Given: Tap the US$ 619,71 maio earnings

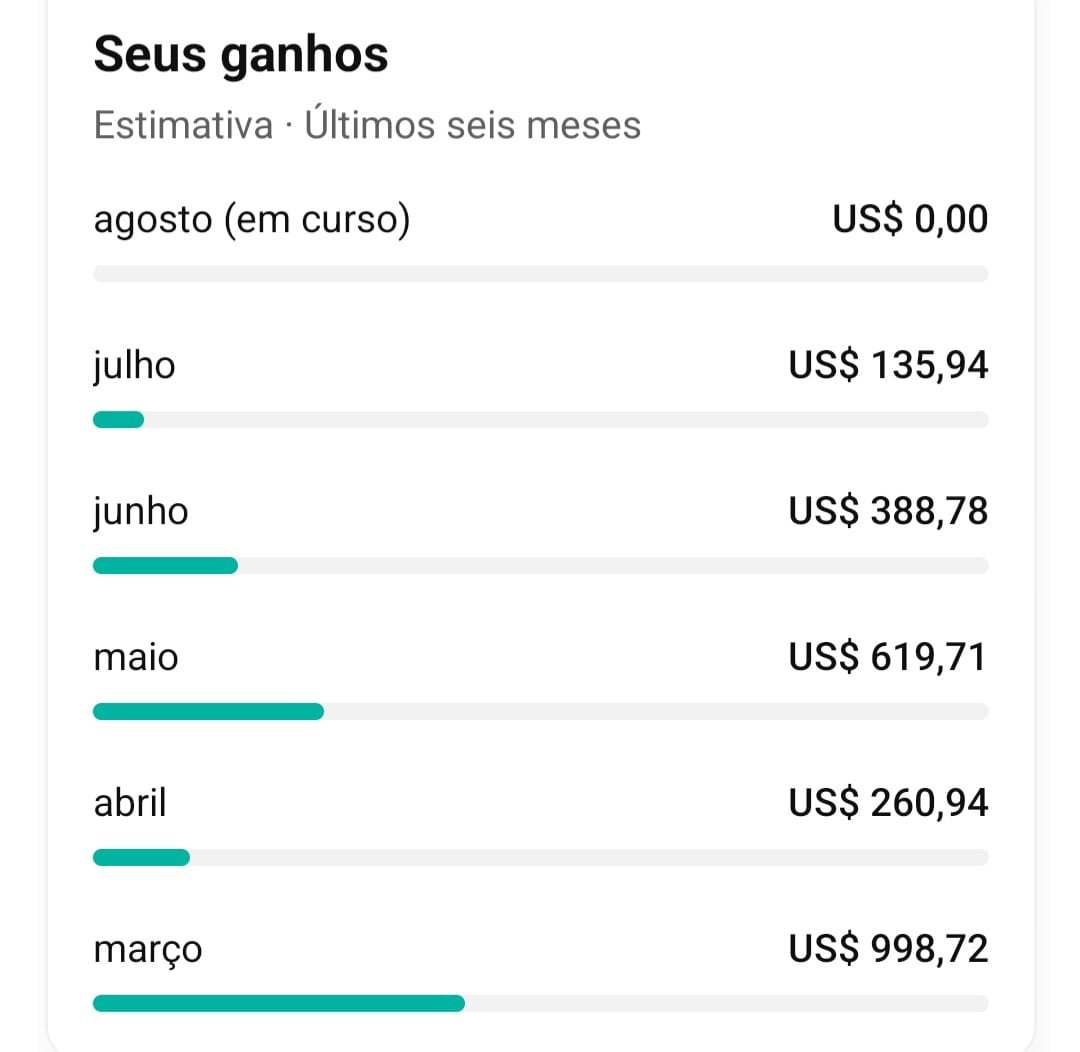Looking at the screenshot, I should point(887,657).
